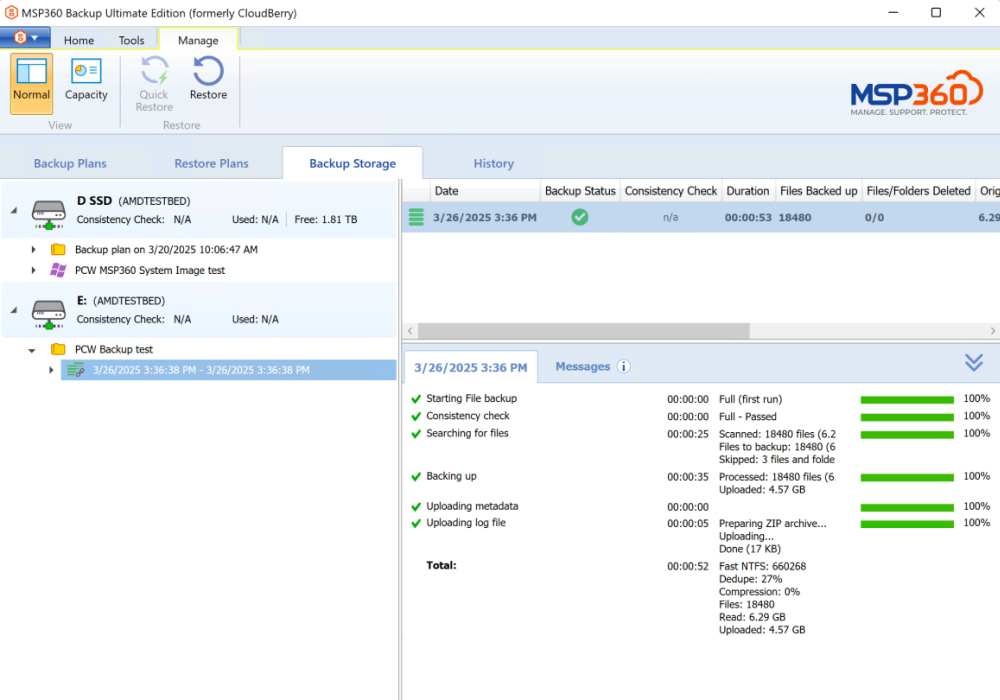Collapse the details panel using the double chevron
This screenshot has width=1000, height=700.
[x=973, y=363]
